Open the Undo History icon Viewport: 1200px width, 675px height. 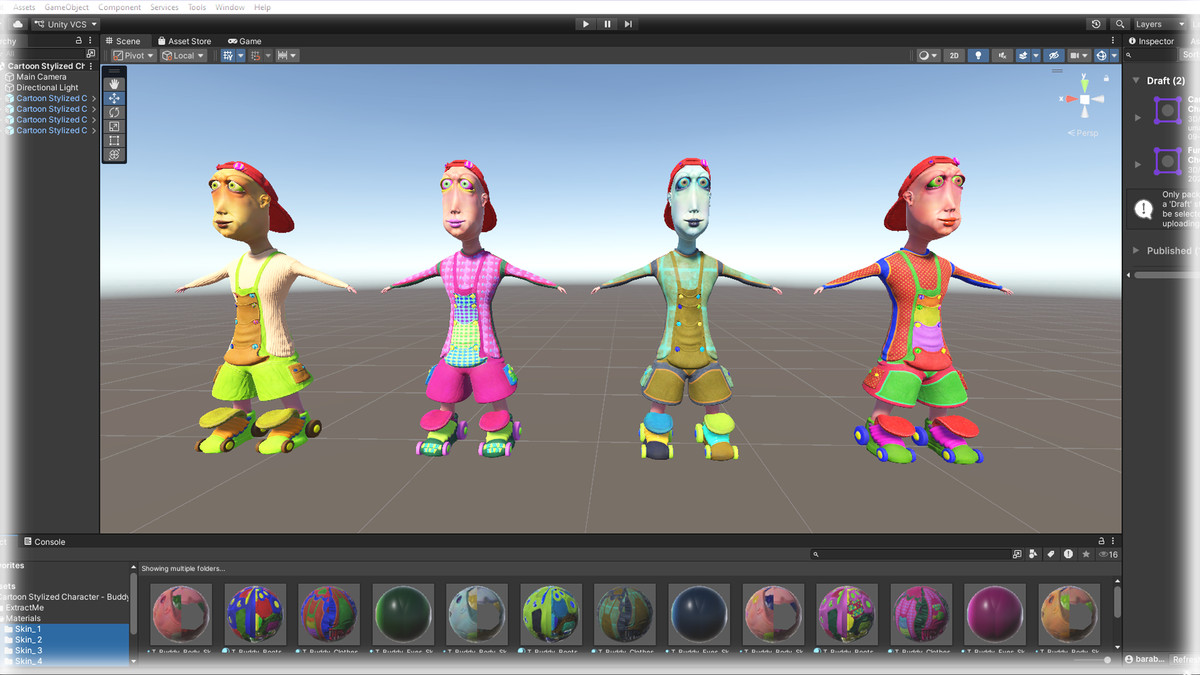pyautogui.click(x=1096, y=24)
